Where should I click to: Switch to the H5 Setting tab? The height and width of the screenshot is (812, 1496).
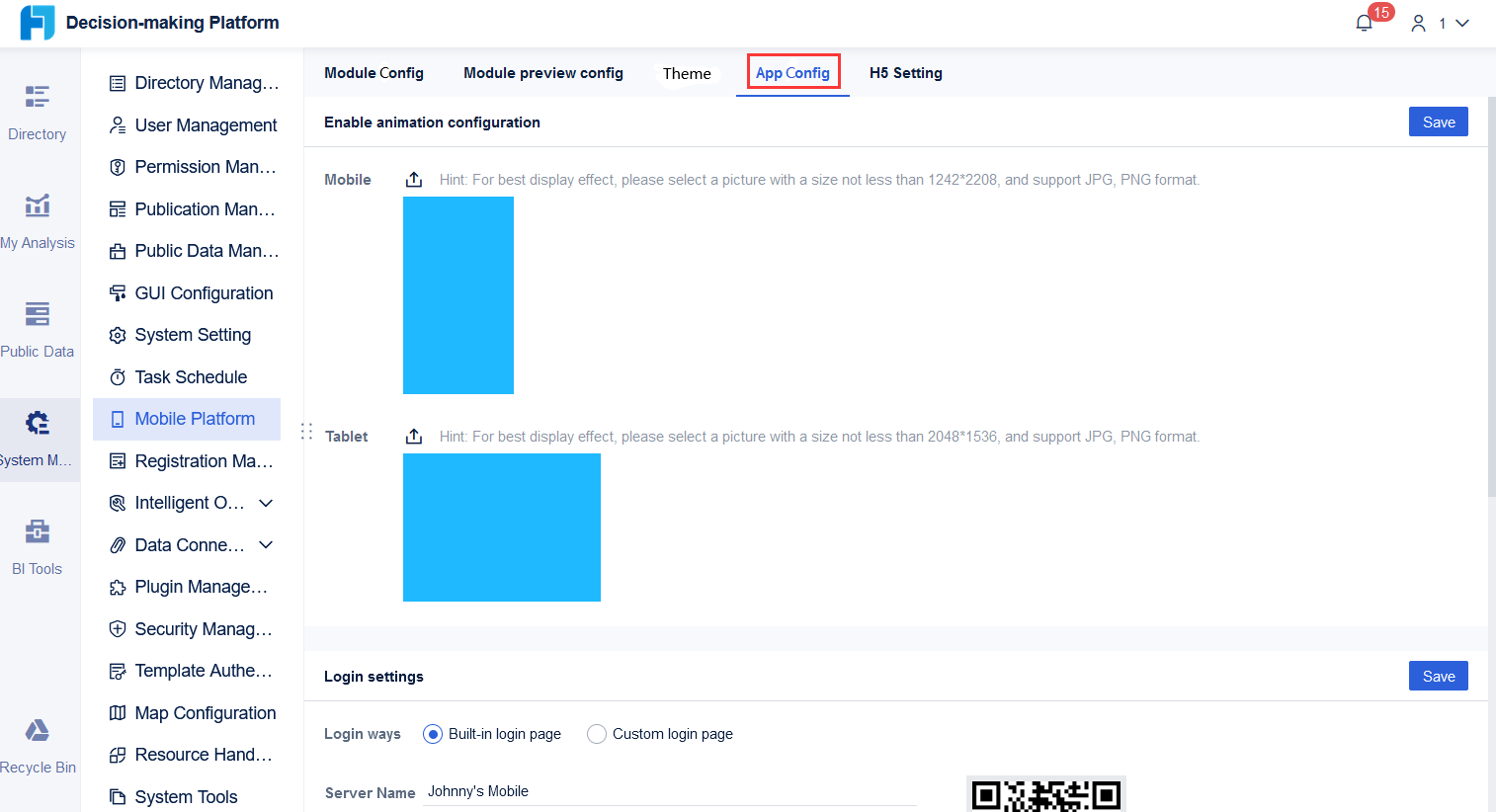tap(905, 72)
